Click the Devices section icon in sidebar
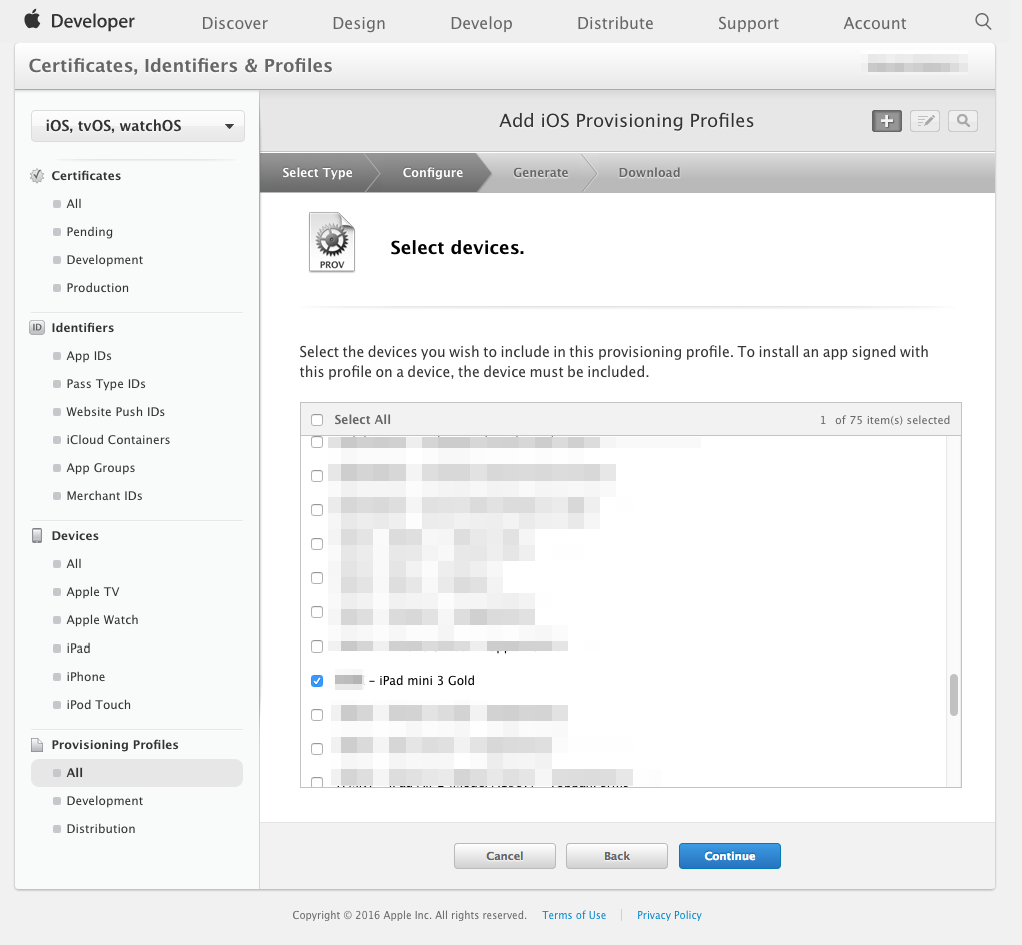Screen dimensions: 1022x945 [x=36, y=535]
